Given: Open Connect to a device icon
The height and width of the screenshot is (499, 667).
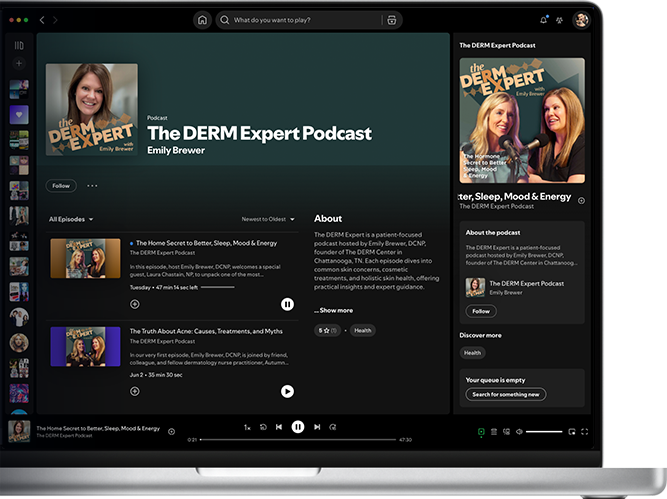Looking at the screenshot, I should point(506,432).
